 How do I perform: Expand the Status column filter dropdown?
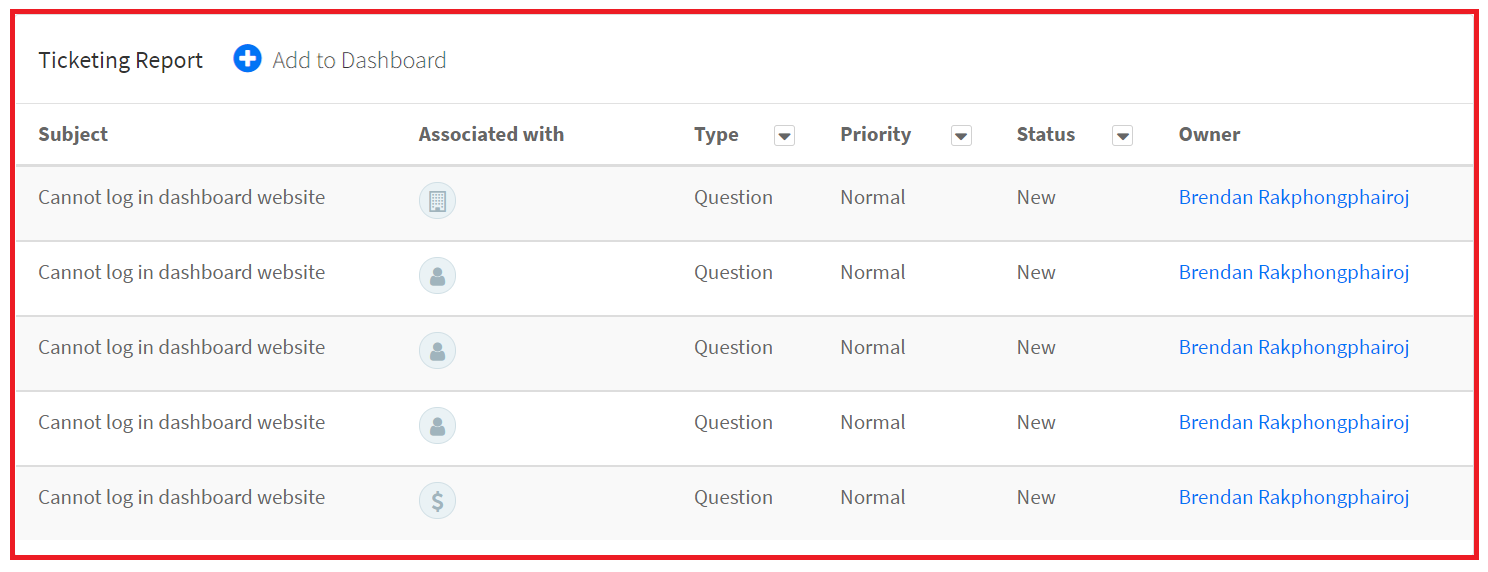[x=1122, y=136]
